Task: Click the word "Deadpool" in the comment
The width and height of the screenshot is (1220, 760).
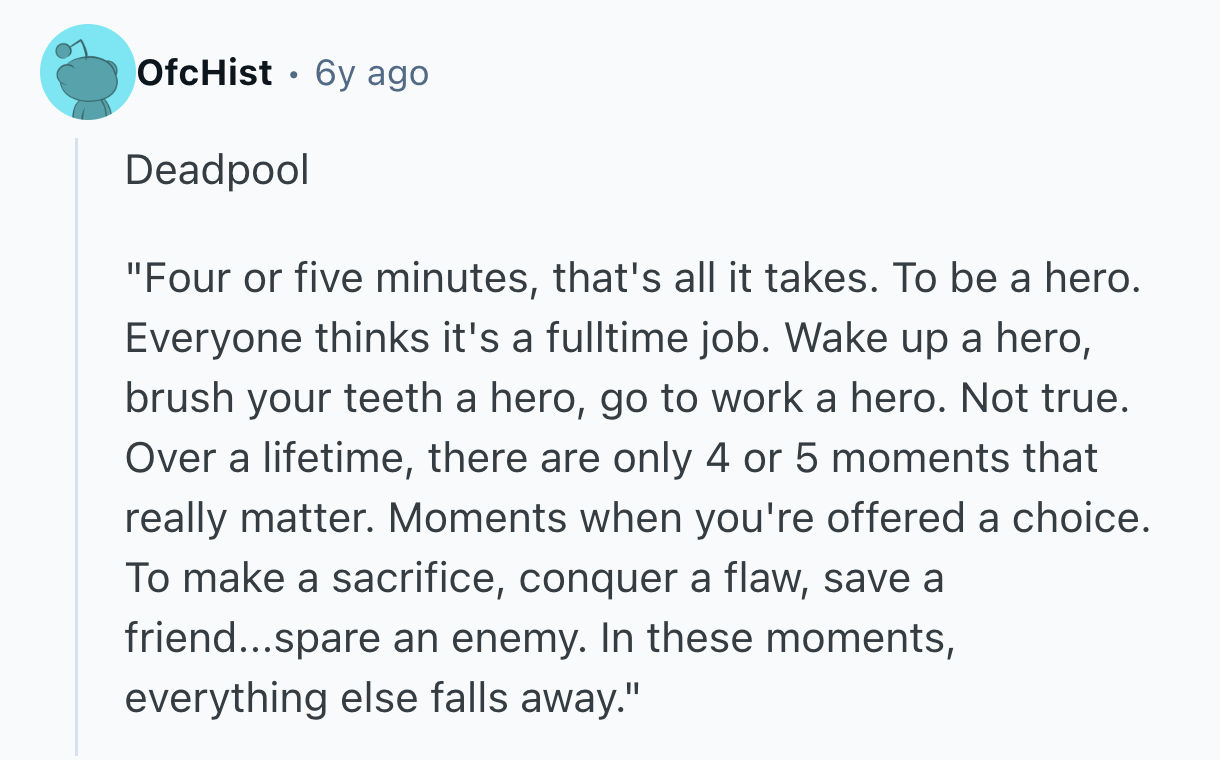Action: [x=217, y=171]
